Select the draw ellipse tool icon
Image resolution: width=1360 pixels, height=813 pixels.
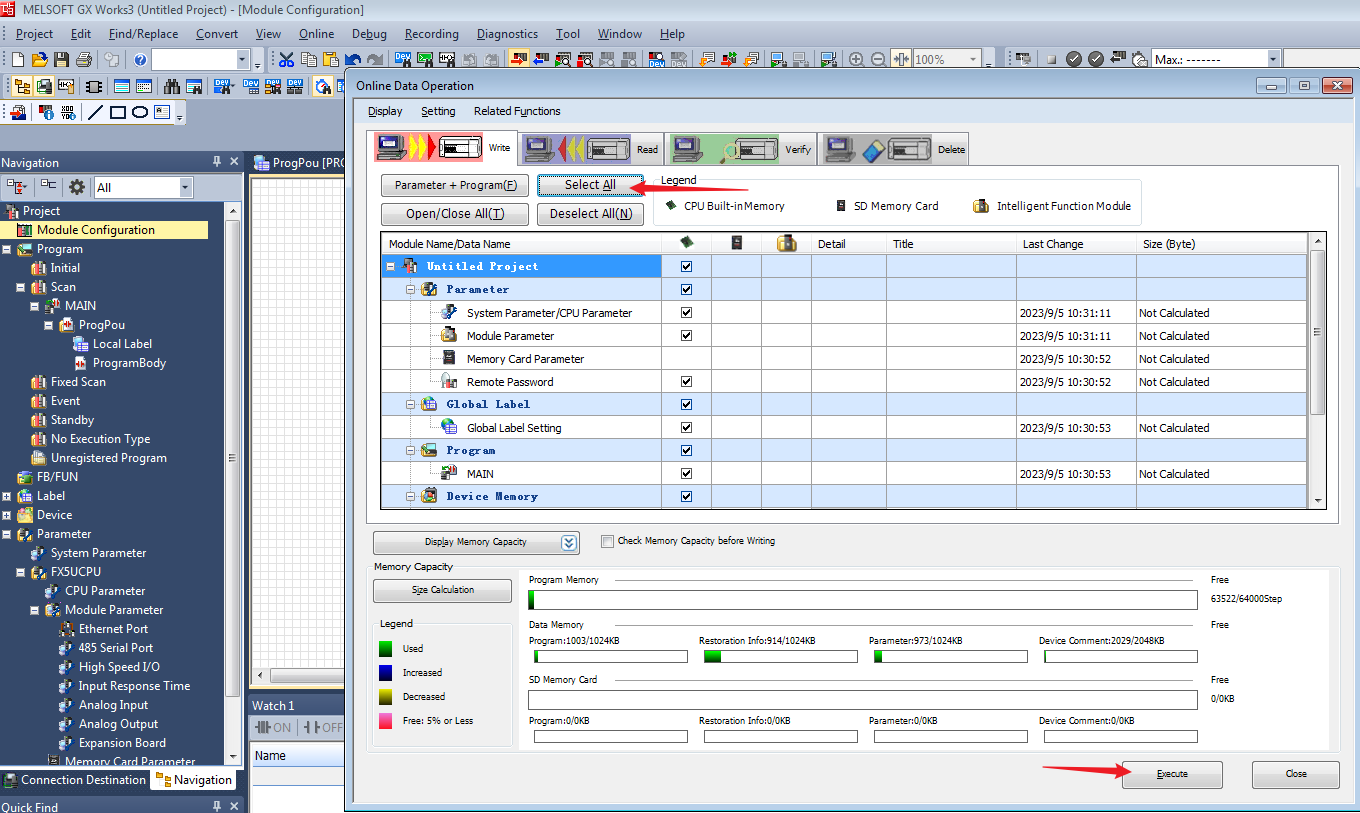[140, 112]
